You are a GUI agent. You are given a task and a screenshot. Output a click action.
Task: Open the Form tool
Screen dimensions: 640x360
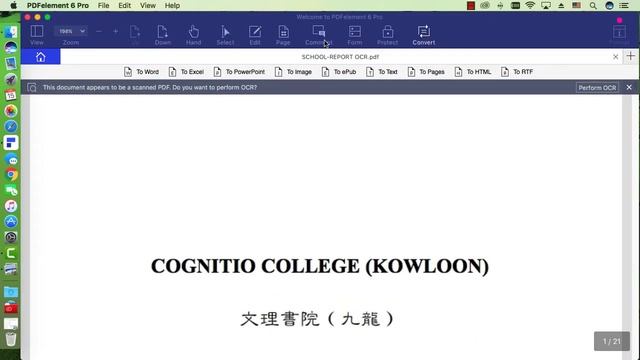[x=355, y=35]
